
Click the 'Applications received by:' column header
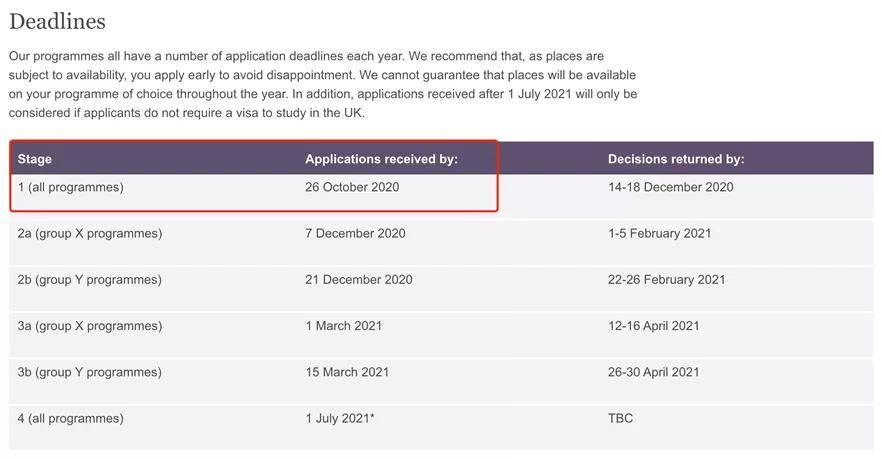pos(381,159)
